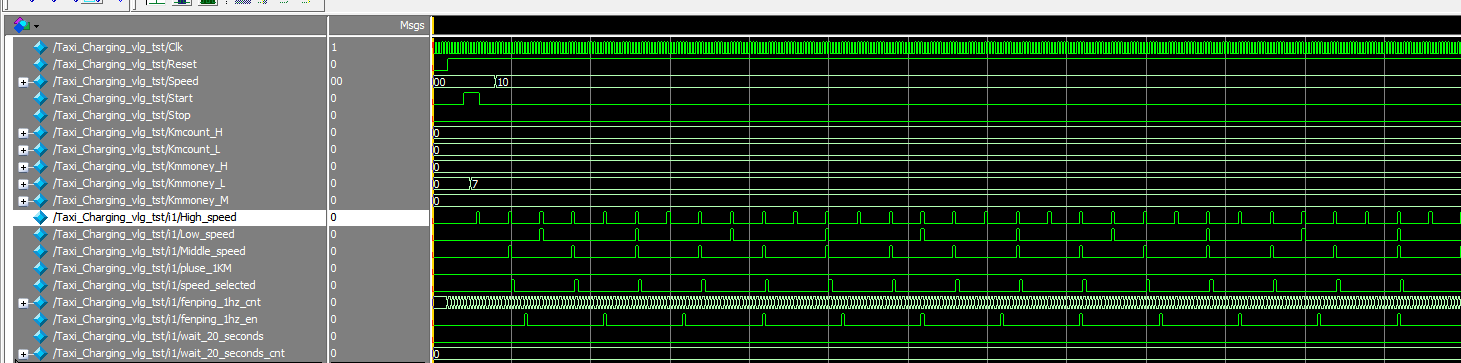Click the diamond icon of the Start signal

[40, 98]
